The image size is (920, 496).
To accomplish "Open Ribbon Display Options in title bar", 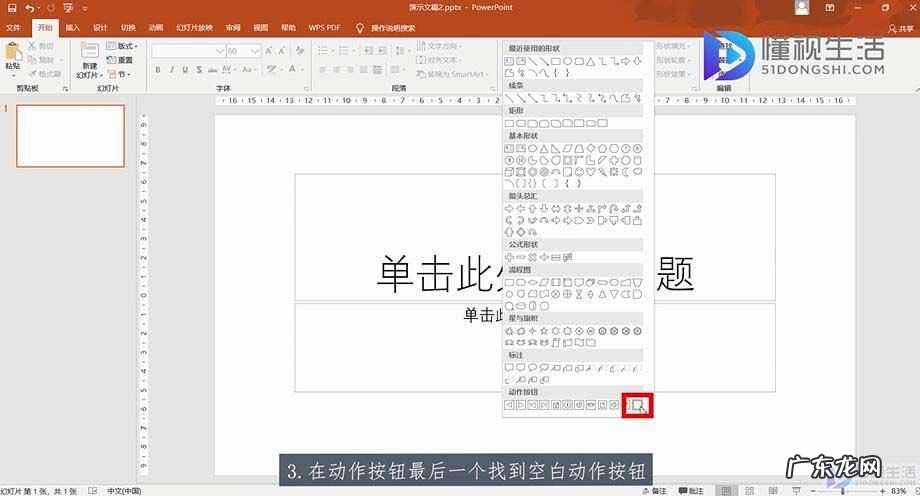I will click(830, 8).
